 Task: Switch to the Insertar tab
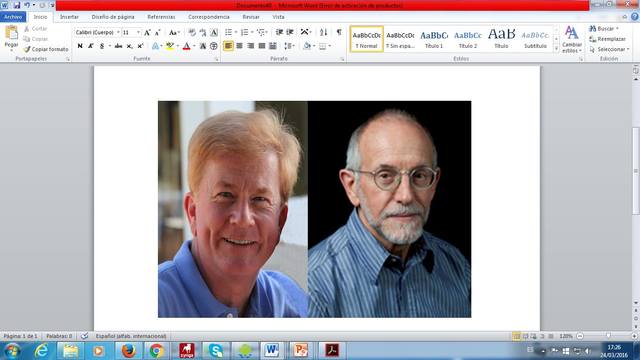tap(69, 17)
